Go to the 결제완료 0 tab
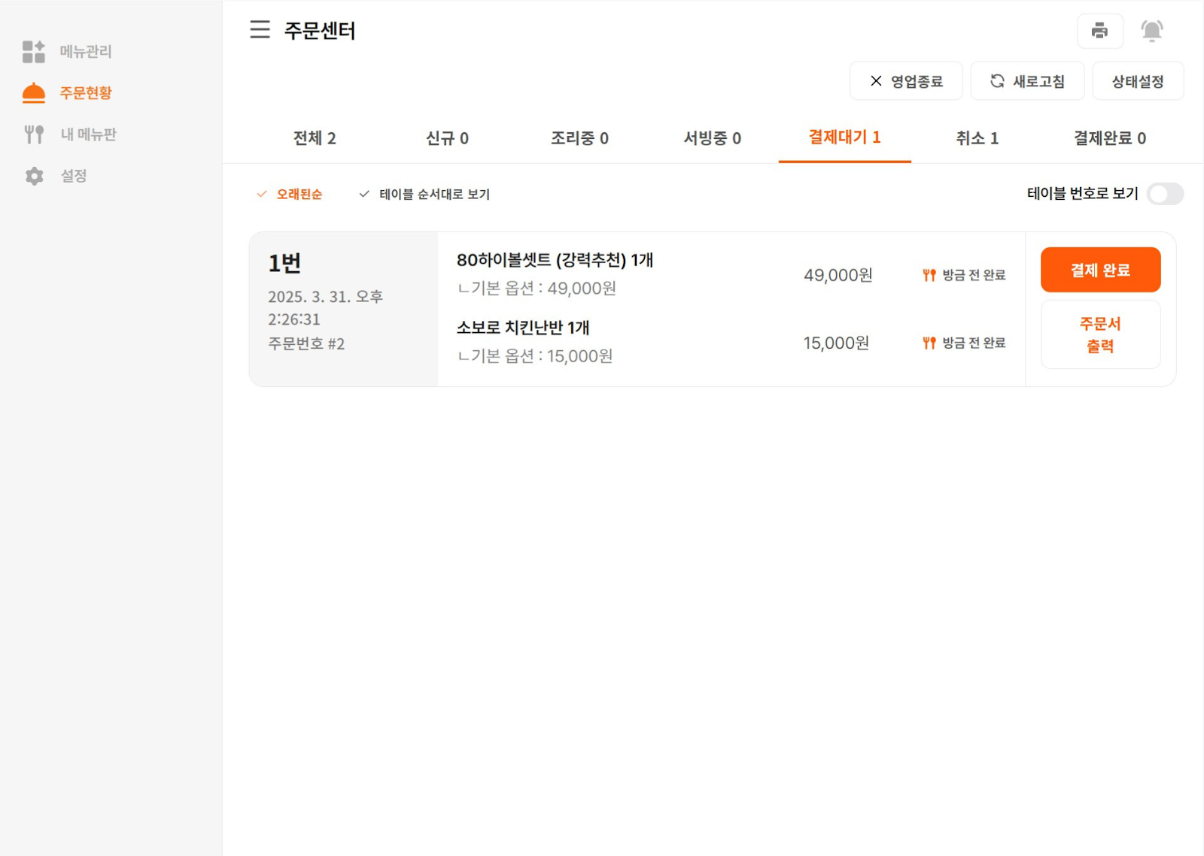 pos(1110,138)
